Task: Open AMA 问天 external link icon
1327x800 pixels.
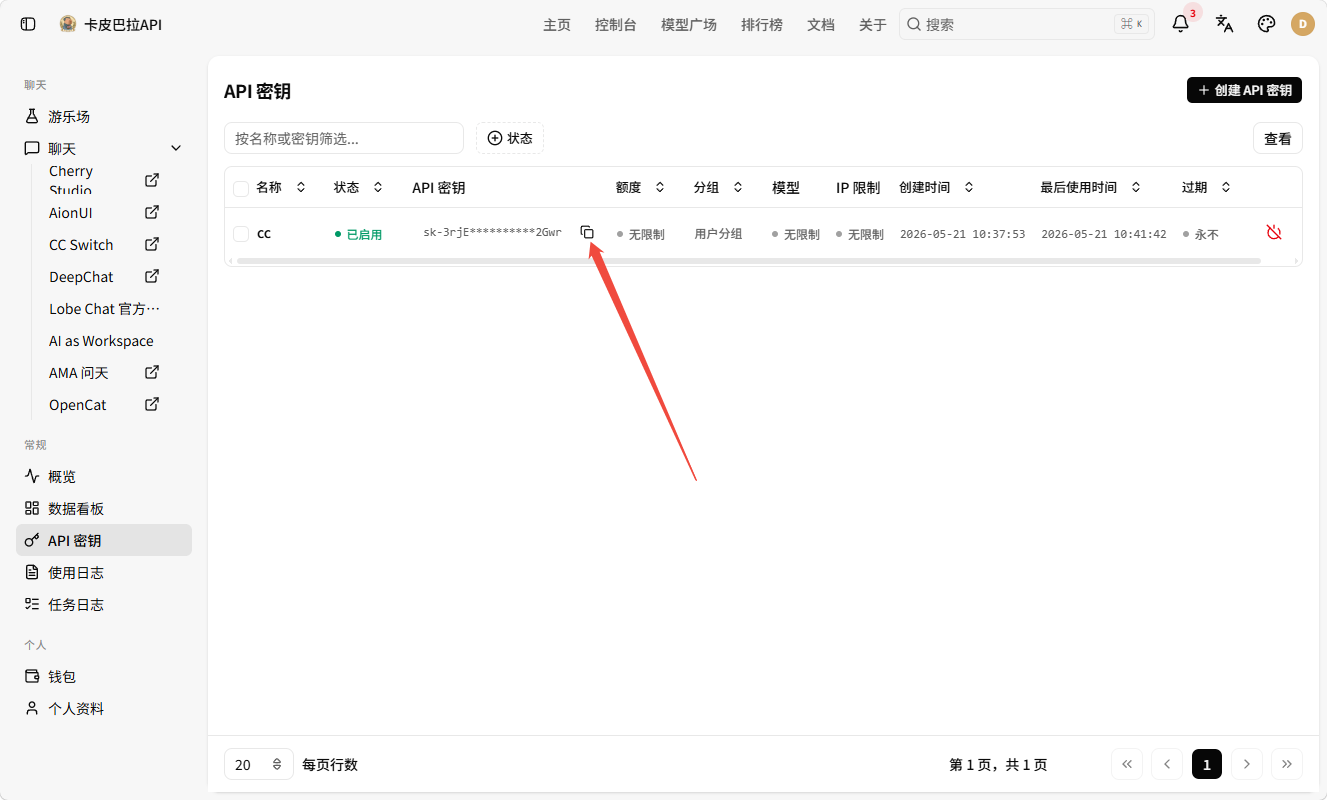Action: [x=152, y=372]
